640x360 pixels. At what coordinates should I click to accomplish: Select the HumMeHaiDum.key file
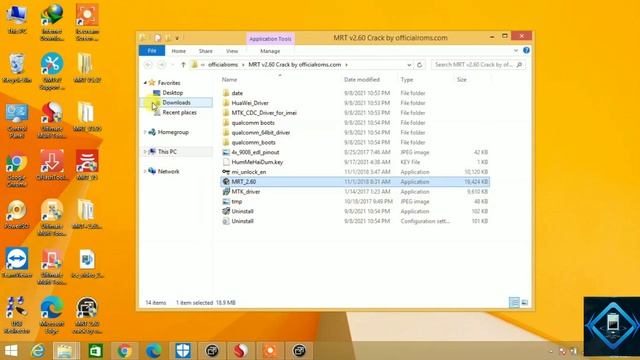(257, 162)
